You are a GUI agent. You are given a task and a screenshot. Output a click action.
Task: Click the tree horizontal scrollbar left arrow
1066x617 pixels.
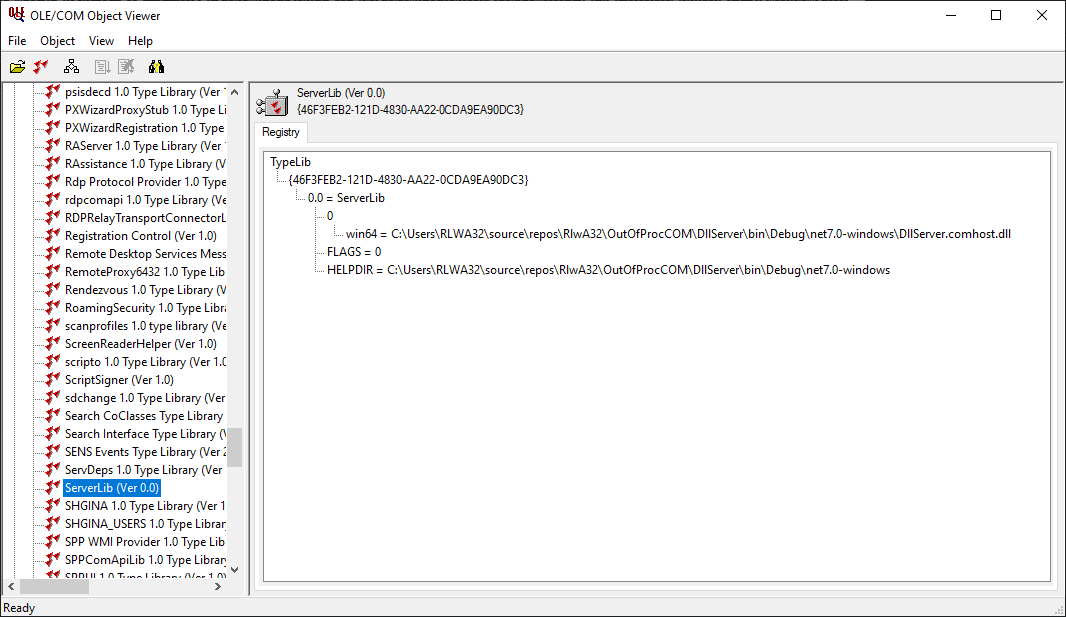tap(11, 586)
